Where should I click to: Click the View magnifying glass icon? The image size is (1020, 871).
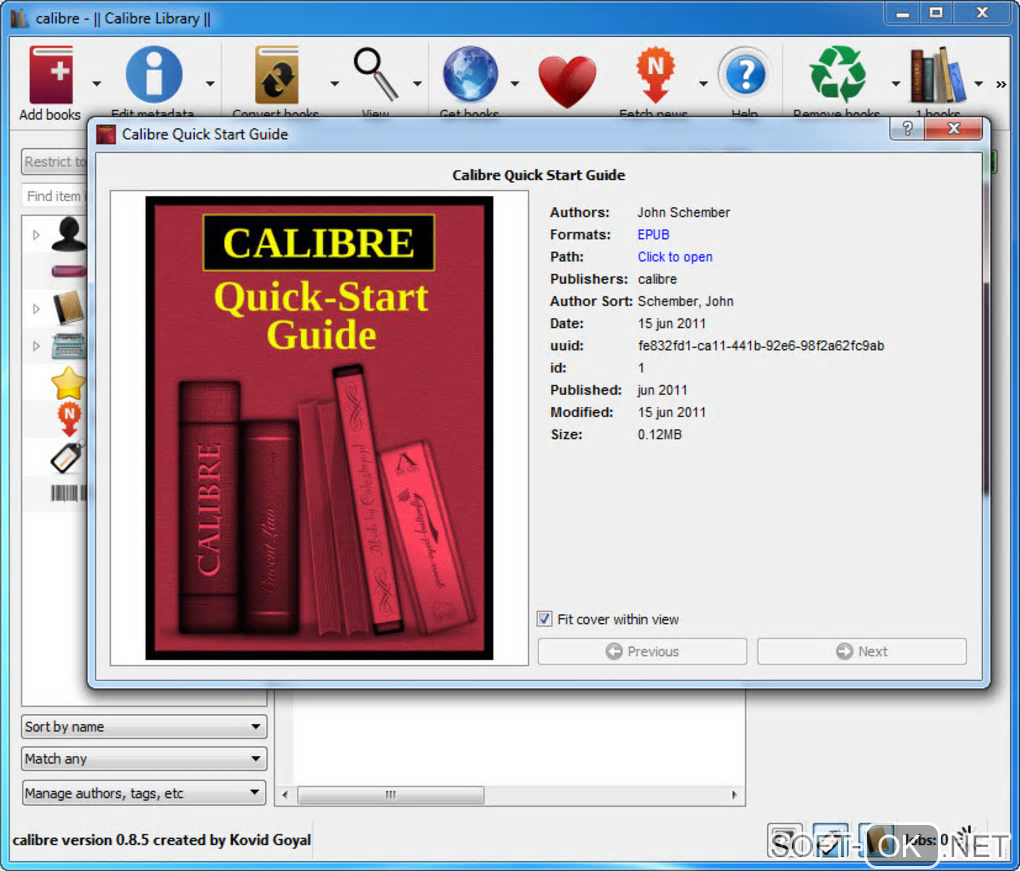[x=375, y=74]
